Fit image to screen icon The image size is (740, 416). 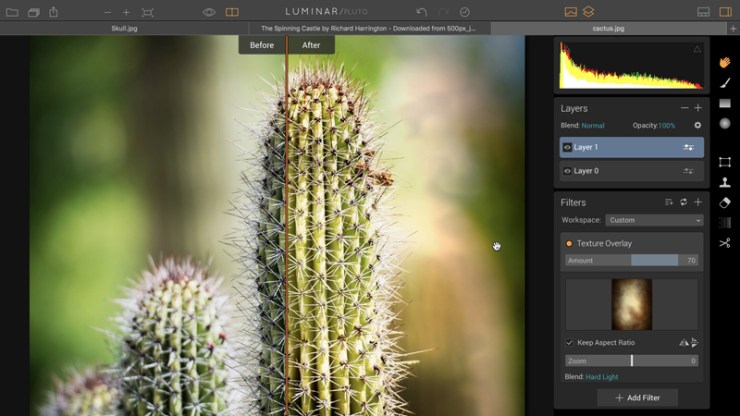pyautogui.click(x=147, y=12)
